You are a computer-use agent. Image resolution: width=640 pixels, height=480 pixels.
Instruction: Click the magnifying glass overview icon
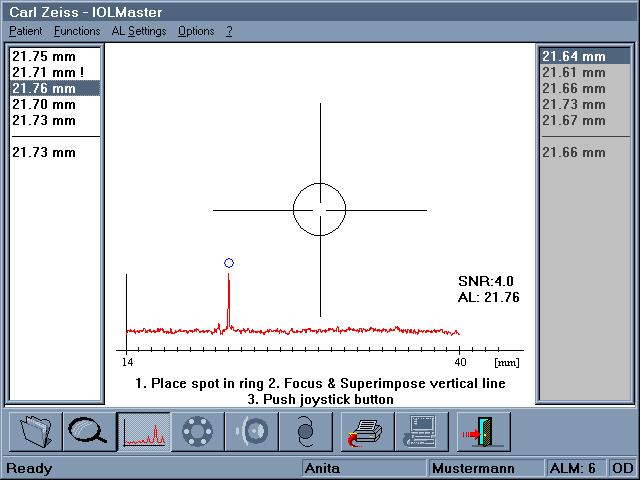pos(88,431)
